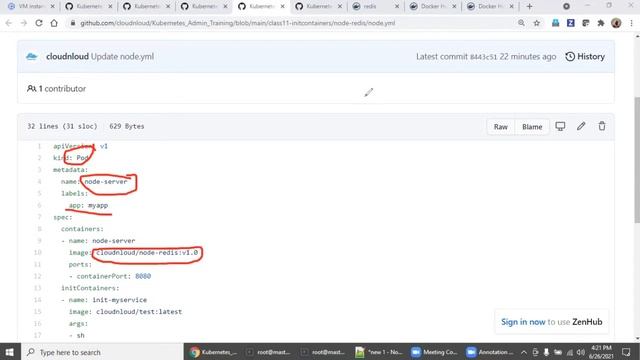Go back to the previous page
The width and height of the screenshot is (640, 360).
[9, 23]
